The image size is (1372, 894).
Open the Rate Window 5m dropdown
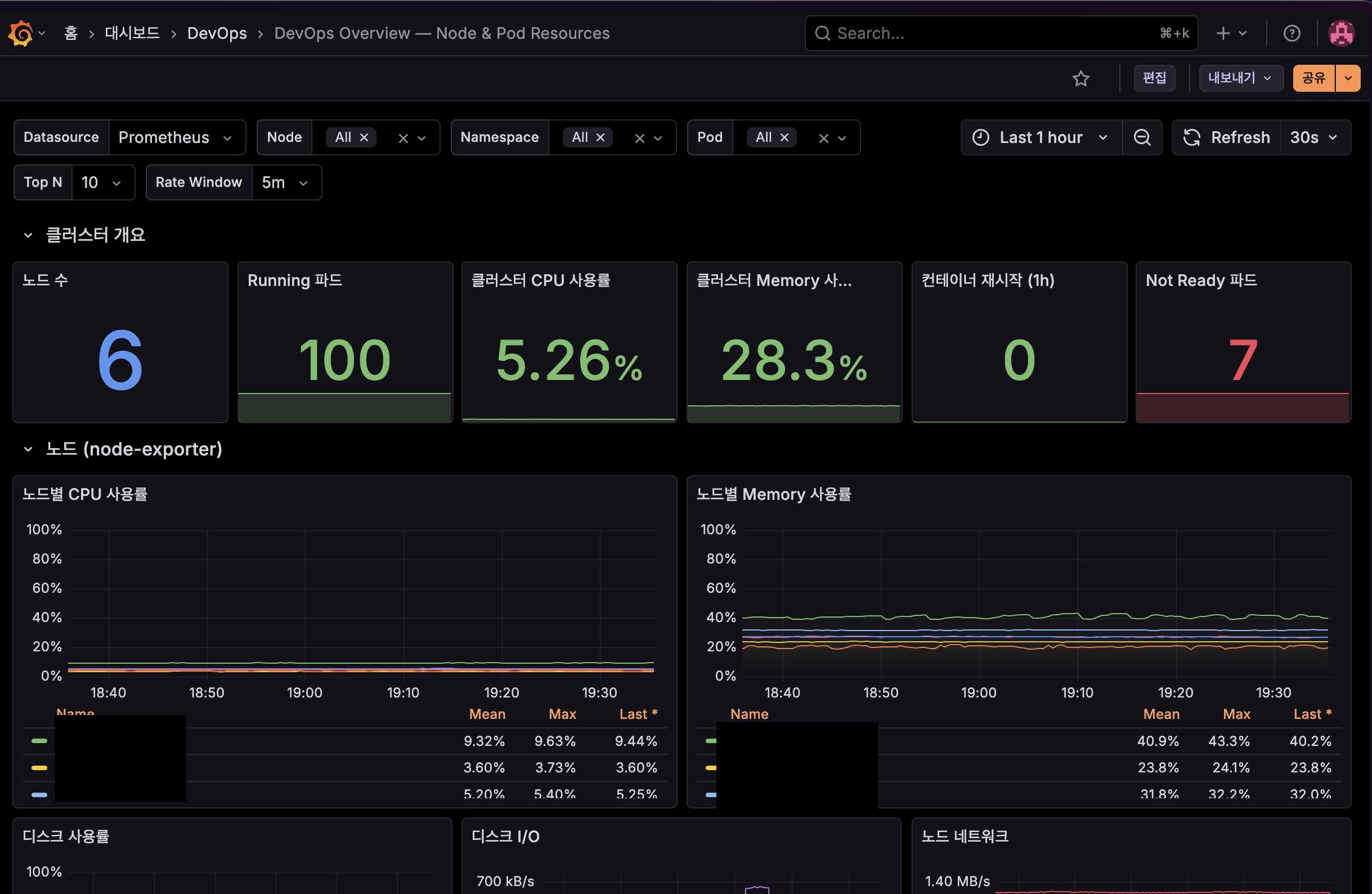point(286,182)
